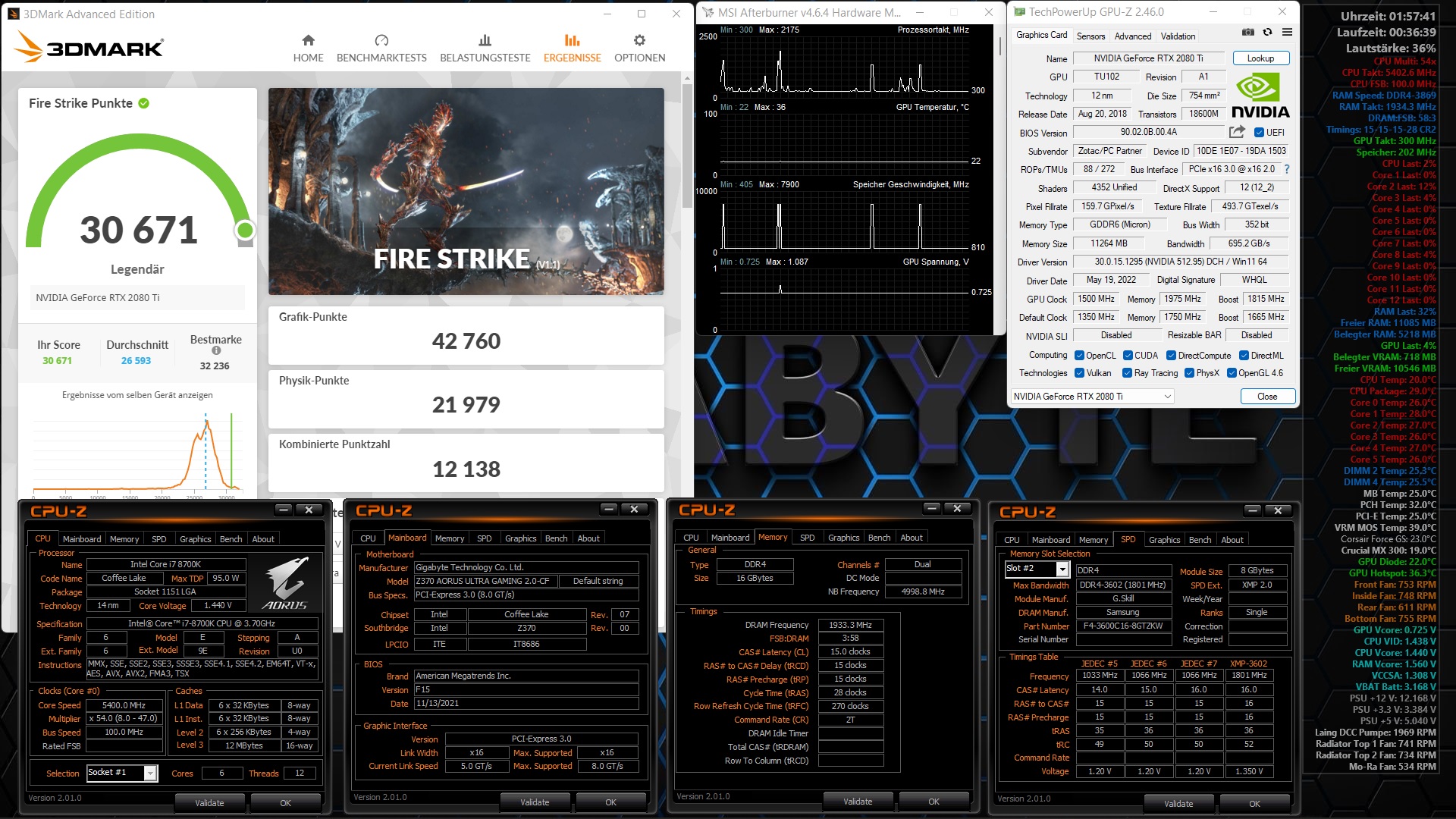Open Ergebnisse bar chart icon
Image resolution: width=1456 pixels, height=819 pixels.
[x=572, y=40]
